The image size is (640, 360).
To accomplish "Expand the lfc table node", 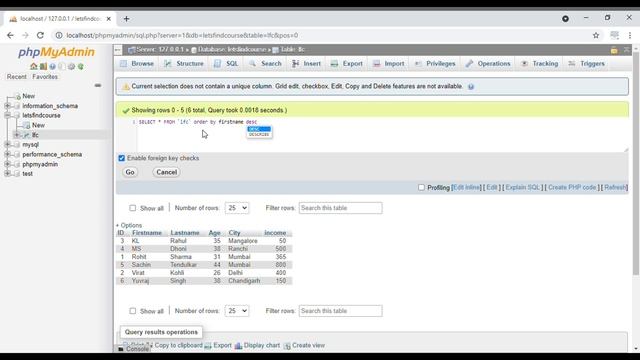I will point(17,135).
